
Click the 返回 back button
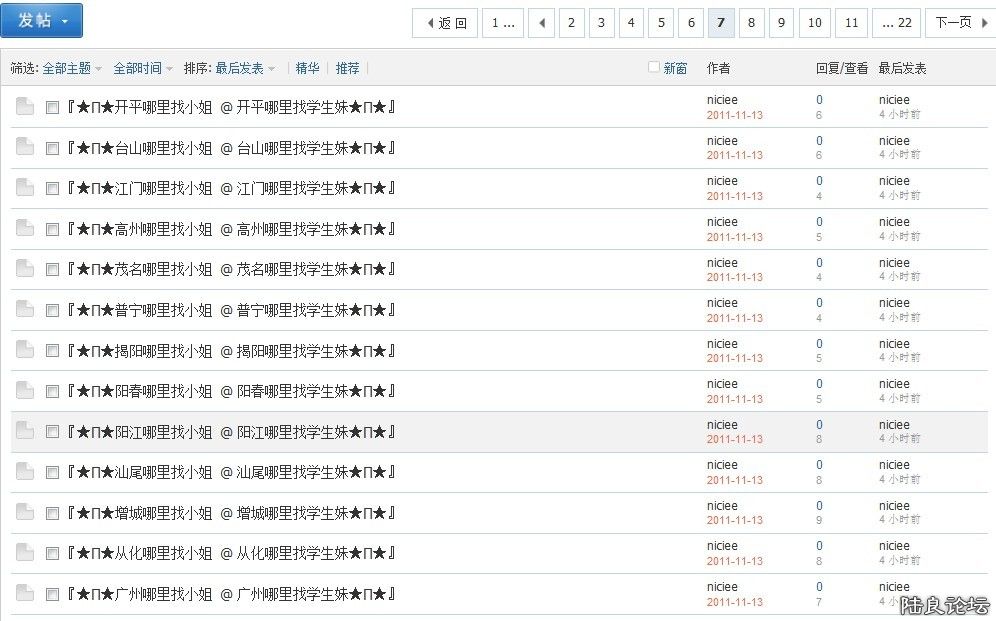445,23
